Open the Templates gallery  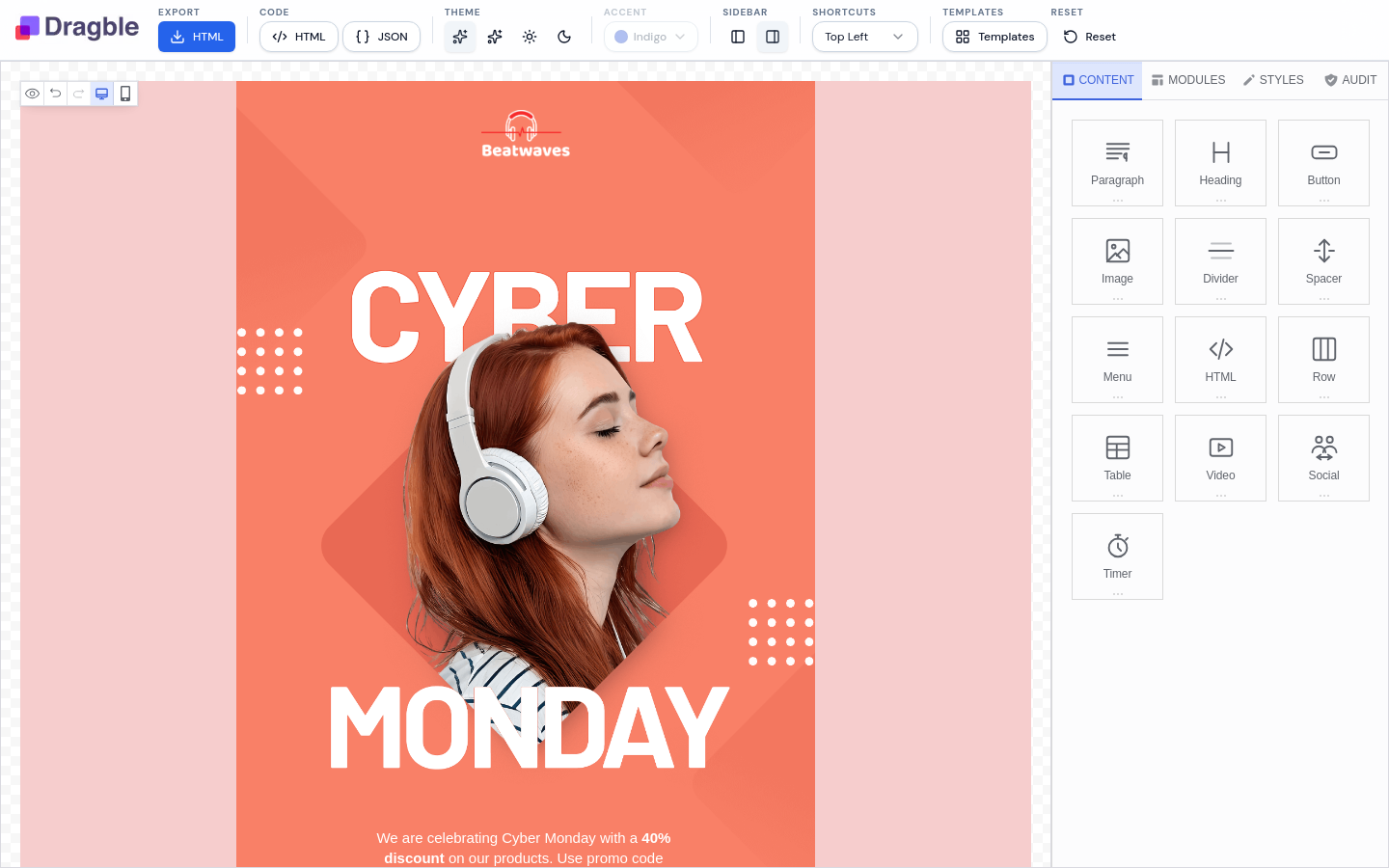click(994, 37)
